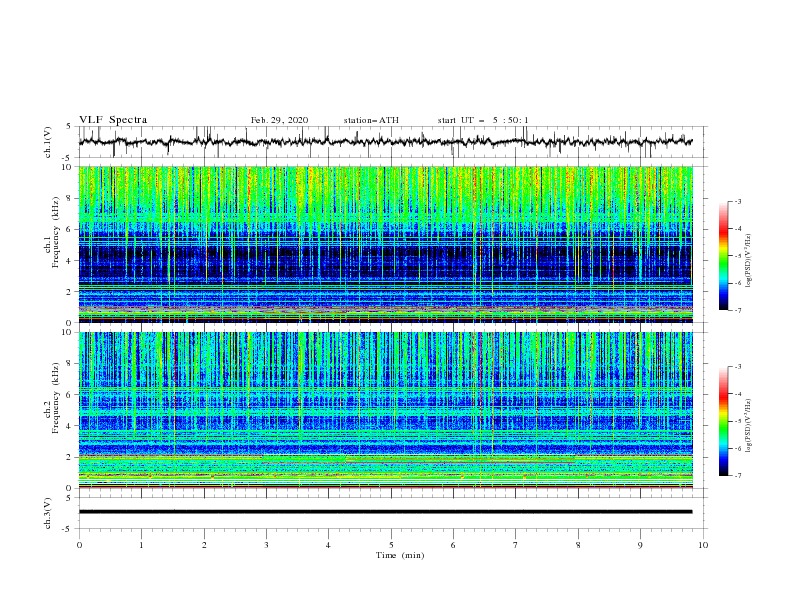The height and width of the screenshot is (612, 792).
Task: Click the "6" minute label on the time axis
Action: click(453, 545)
